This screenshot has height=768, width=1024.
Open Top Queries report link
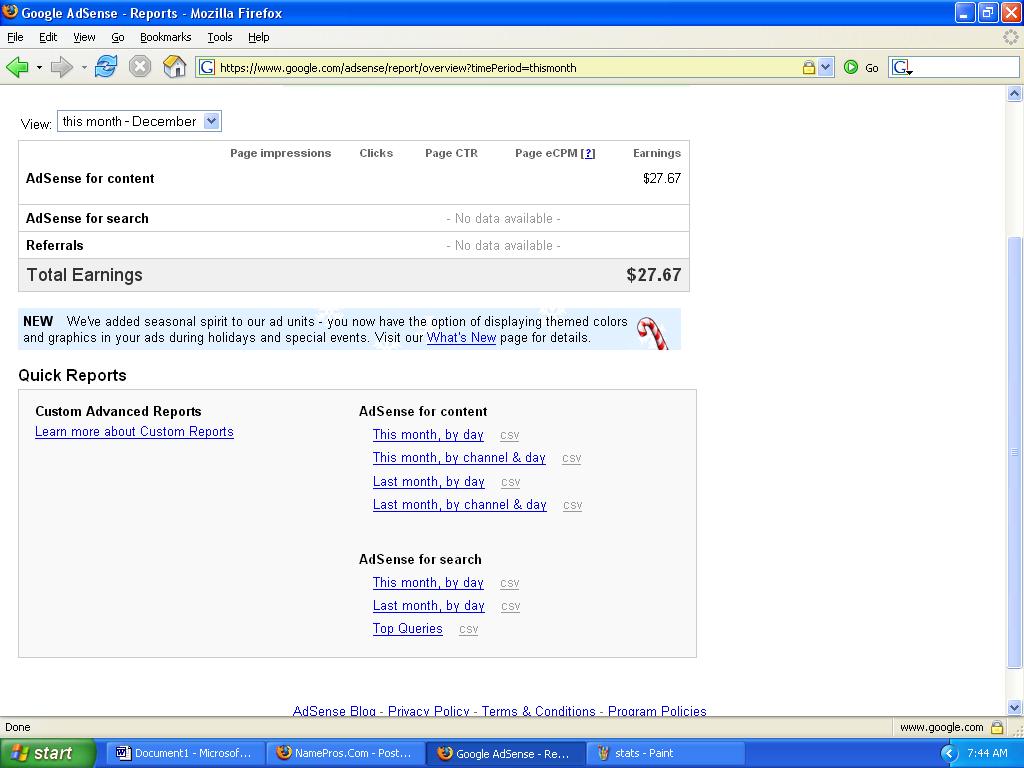[407, 629]
